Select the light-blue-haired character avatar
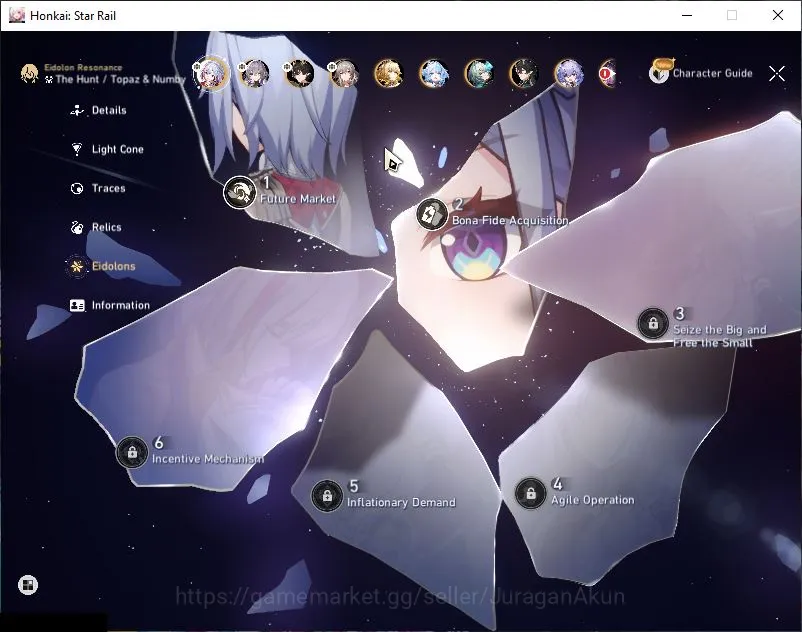Screen dimensions: 802x632 coord(434,74)
